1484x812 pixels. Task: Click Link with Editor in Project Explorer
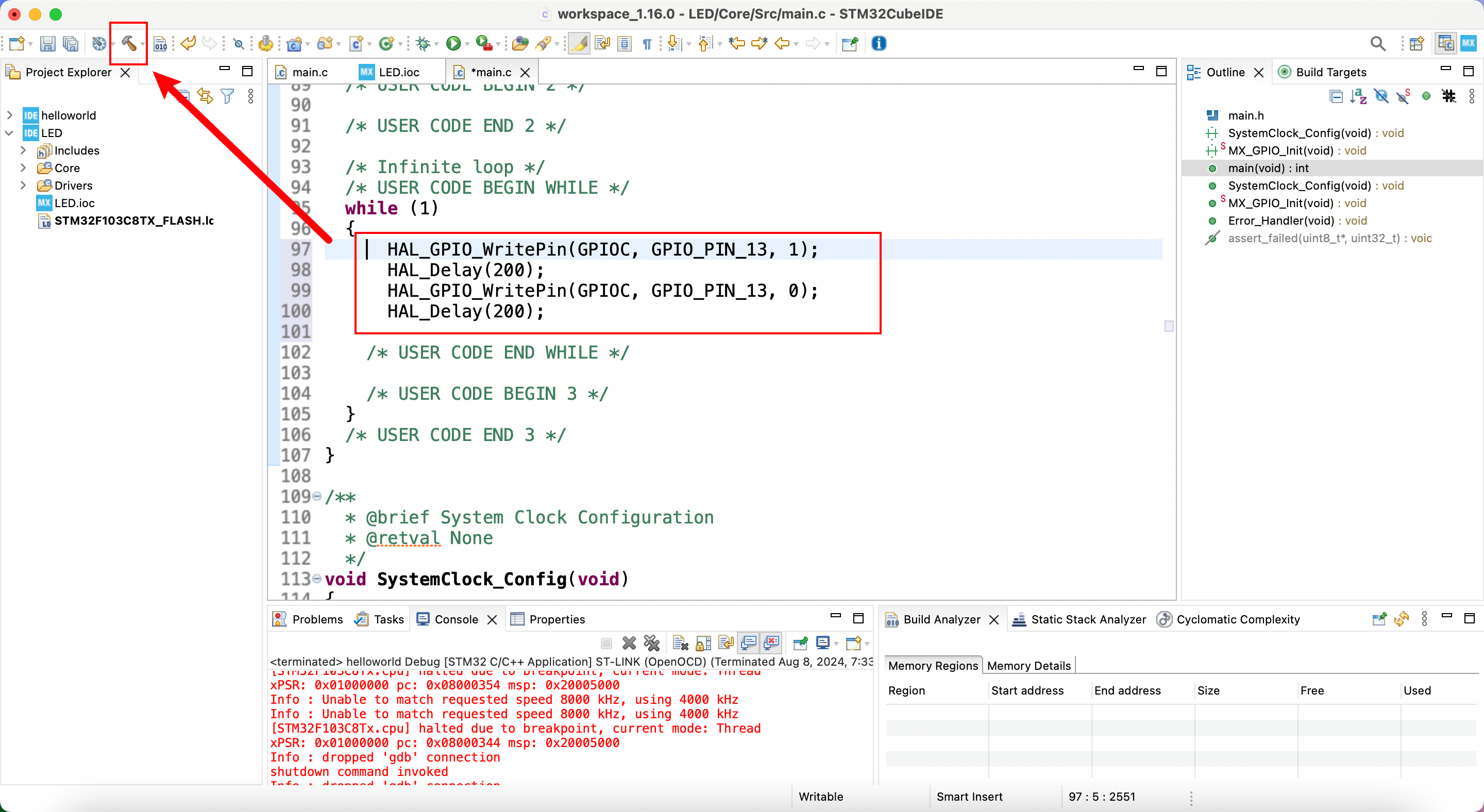point(205,96)
